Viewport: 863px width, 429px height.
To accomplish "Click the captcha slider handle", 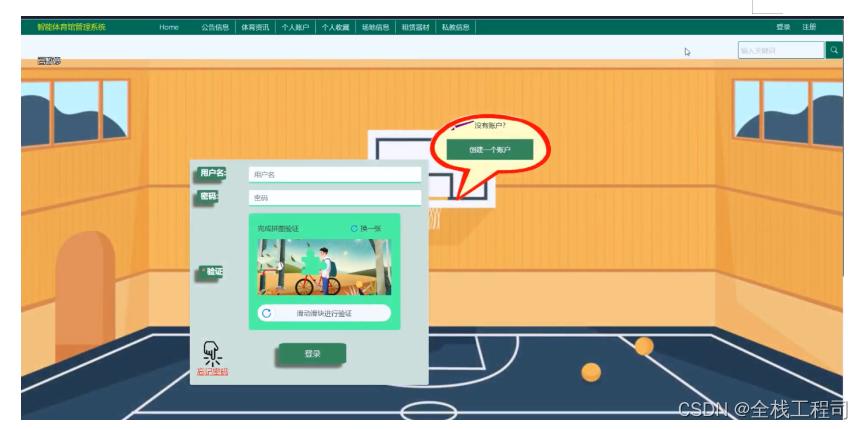I will coord(267,313).
